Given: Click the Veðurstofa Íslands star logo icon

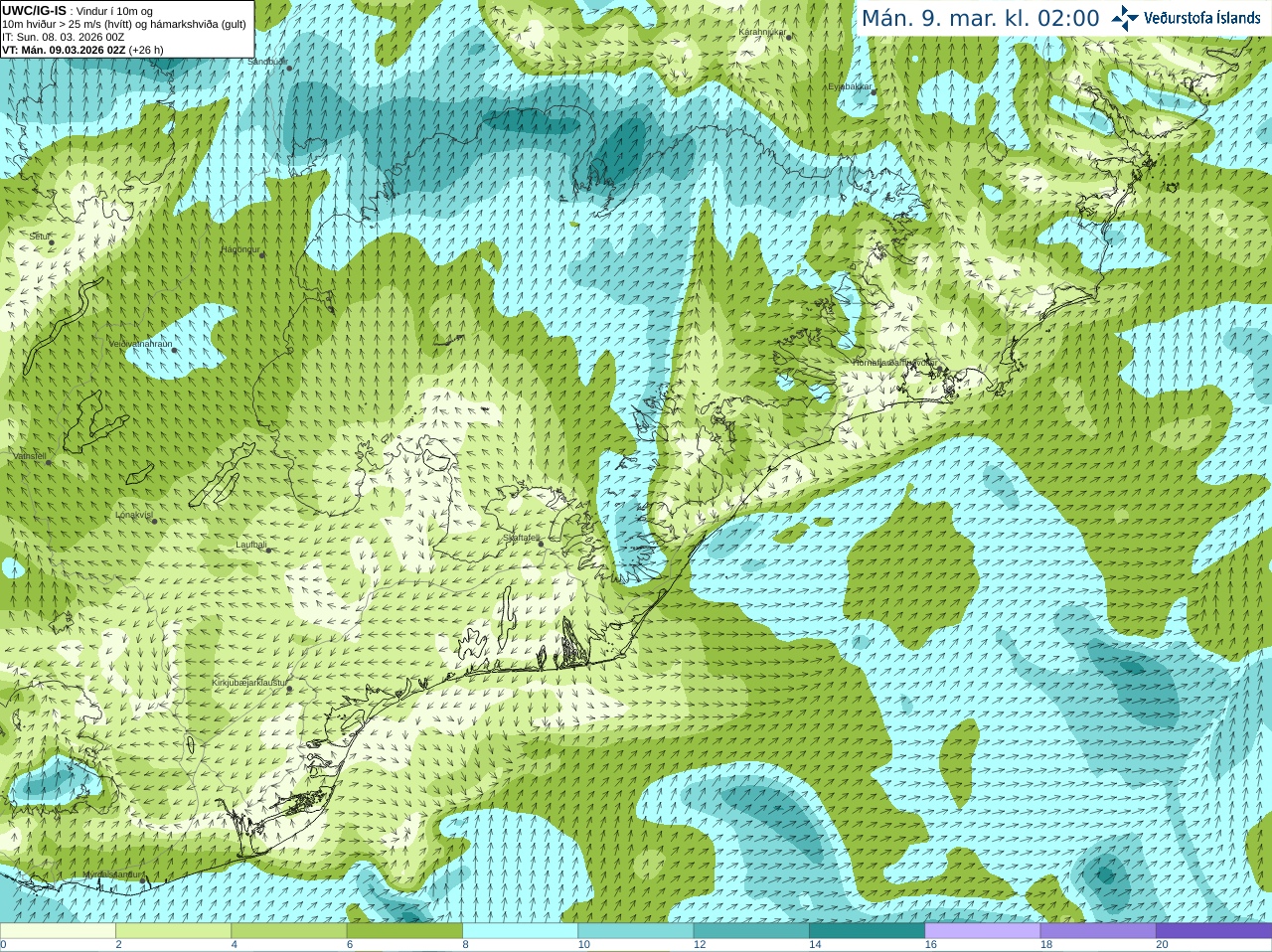Looking at the screenshot, I should coord(1125,18).
